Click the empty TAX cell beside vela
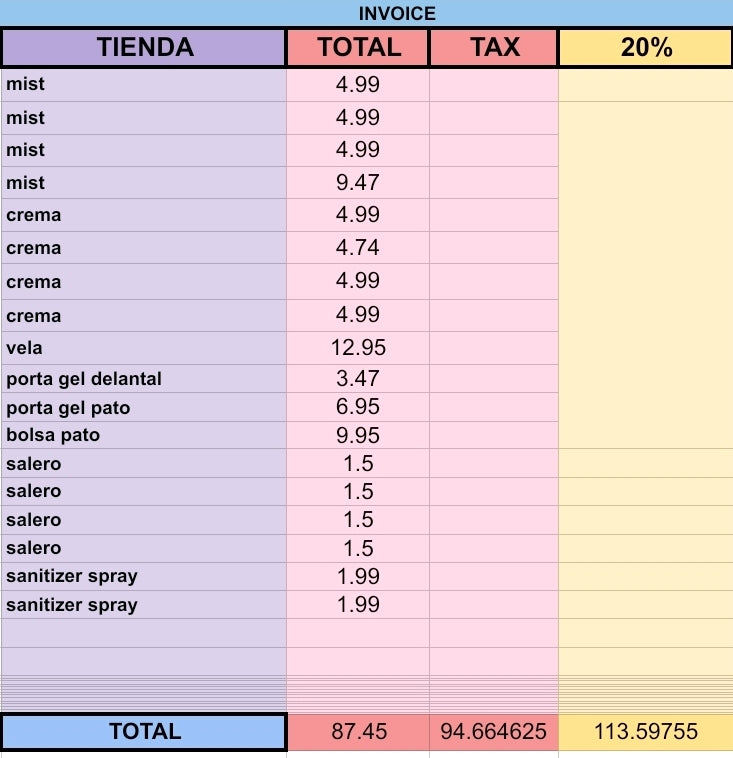Image resolution: width=733 pixels, height=758 pixels. (494, 348)
